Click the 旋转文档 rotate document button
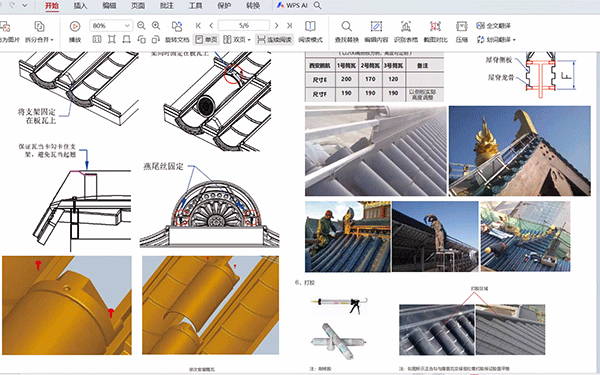This screenshot has height=375, width=600. pyautogui.click(x=177, y=32)
